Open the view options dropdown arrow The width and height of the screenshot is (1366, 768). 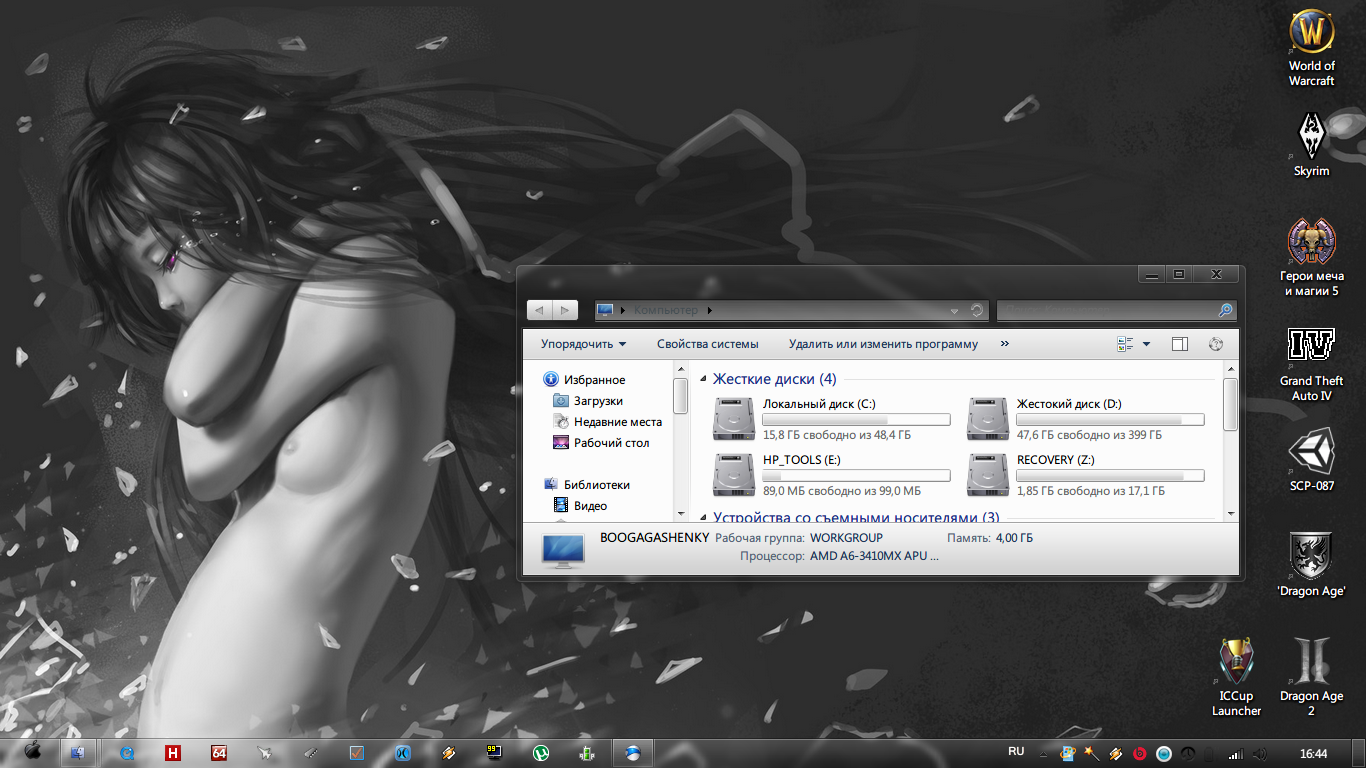tap(1146, 344)
